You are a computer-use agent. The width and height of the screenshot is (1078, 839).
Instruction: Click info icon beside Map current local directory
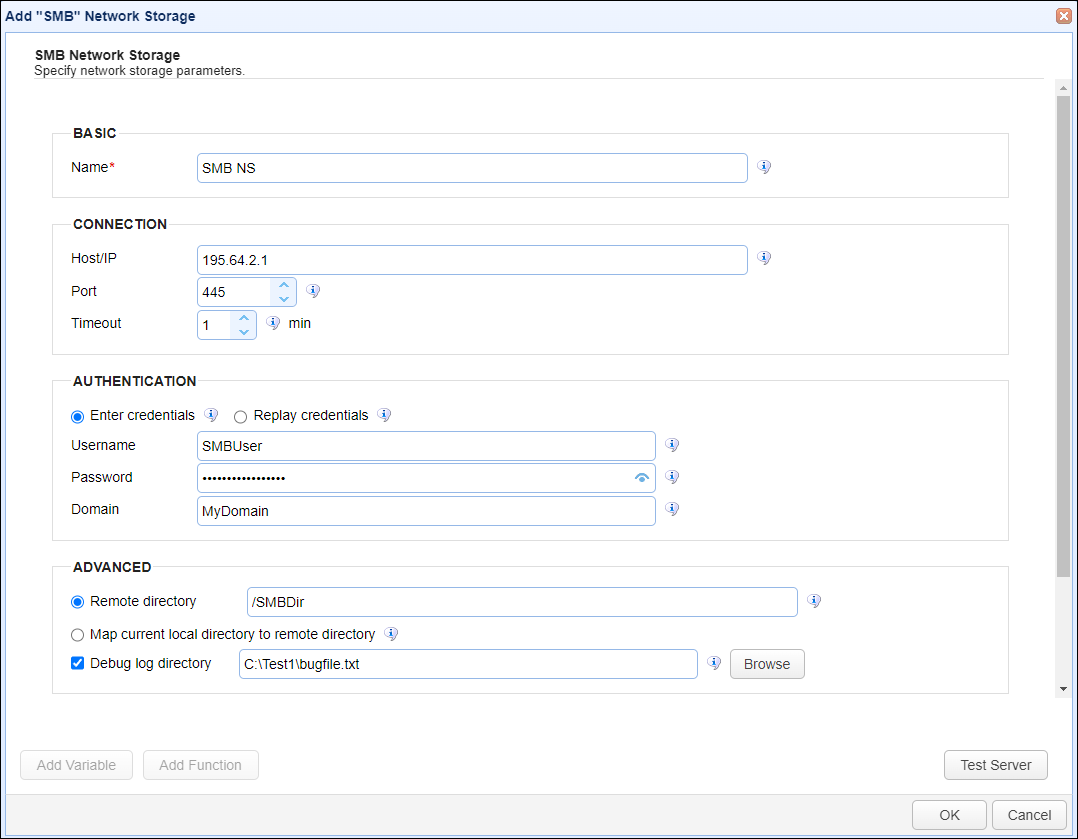[x=391, y=633]
